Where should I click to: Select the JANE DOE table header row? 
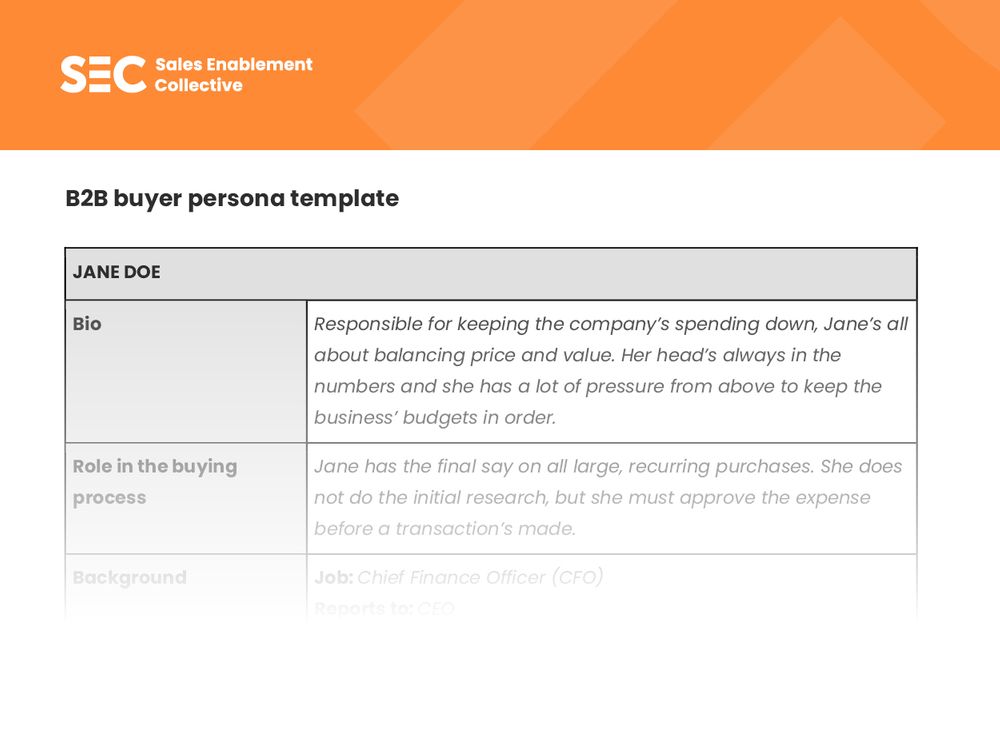490,273
